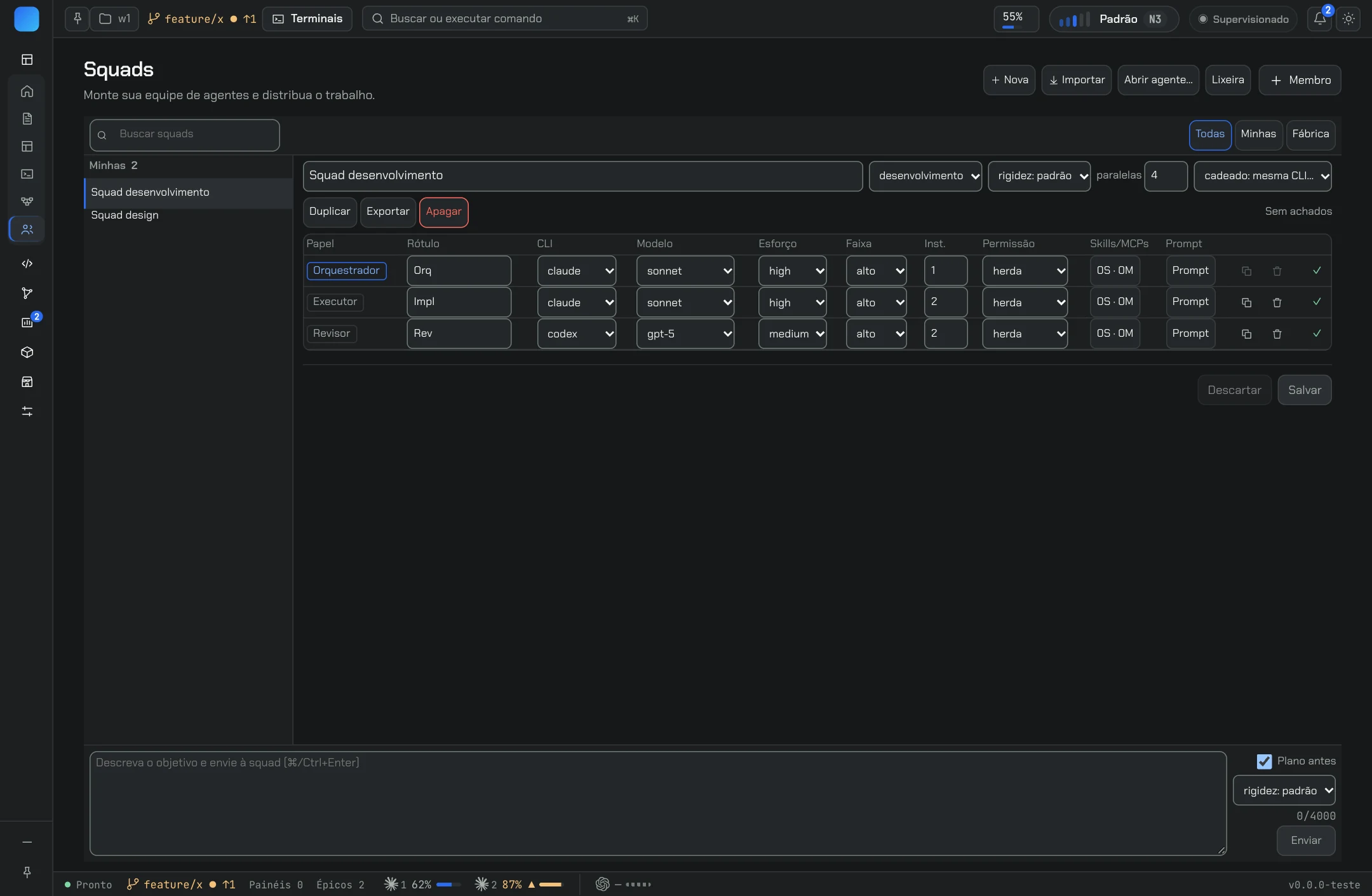Click the checkmark on the Orquestrador row
This screenshot has height=896, width=1372.
(x=1317, y=271)
